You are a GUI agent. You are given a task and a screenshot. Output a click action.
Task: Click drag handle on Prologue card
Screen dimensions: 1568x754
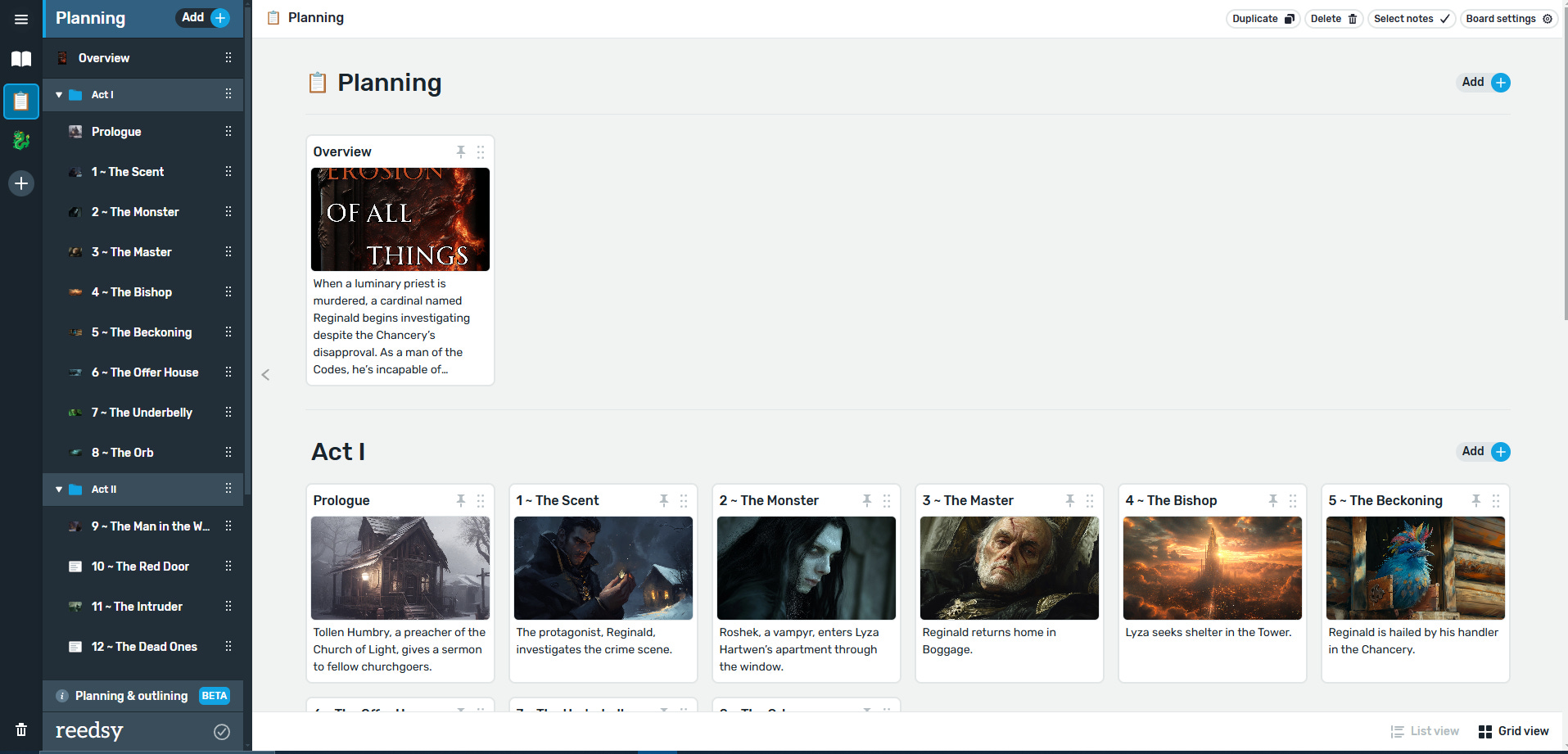click(481, 501)
